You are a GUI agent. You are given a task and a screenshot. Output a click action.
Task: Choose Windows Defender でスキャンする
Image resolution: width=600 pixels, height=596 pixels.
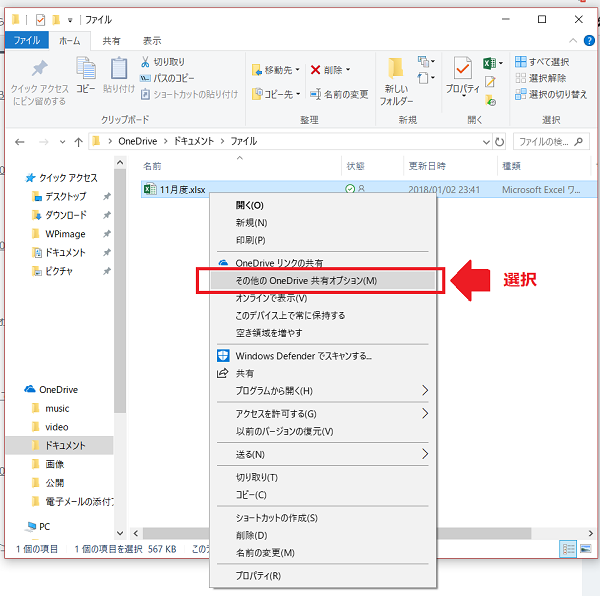pos(323,356)
